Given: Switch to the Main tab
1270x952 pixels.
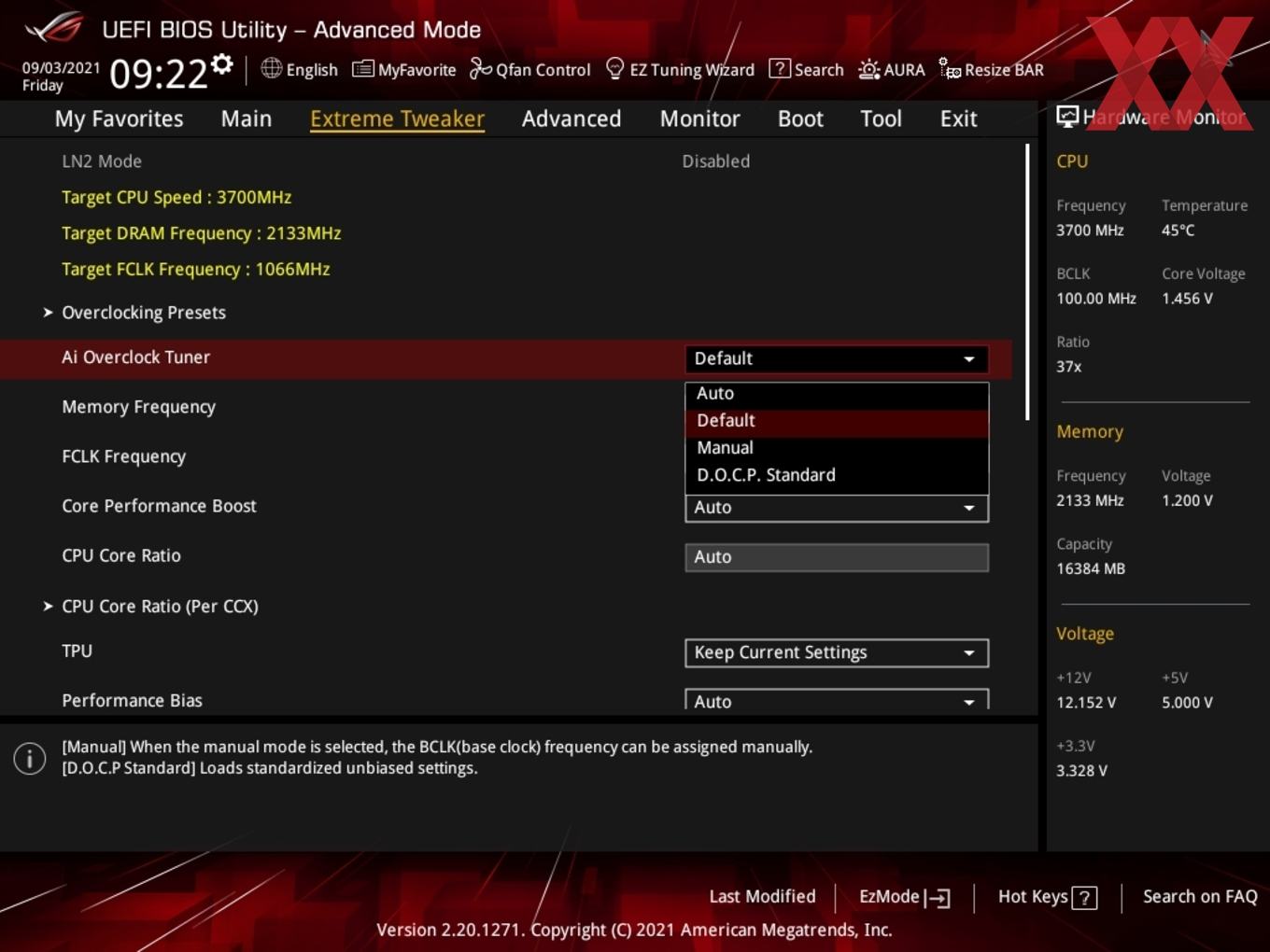Looking at the screenshot, I should pos(247,119).
